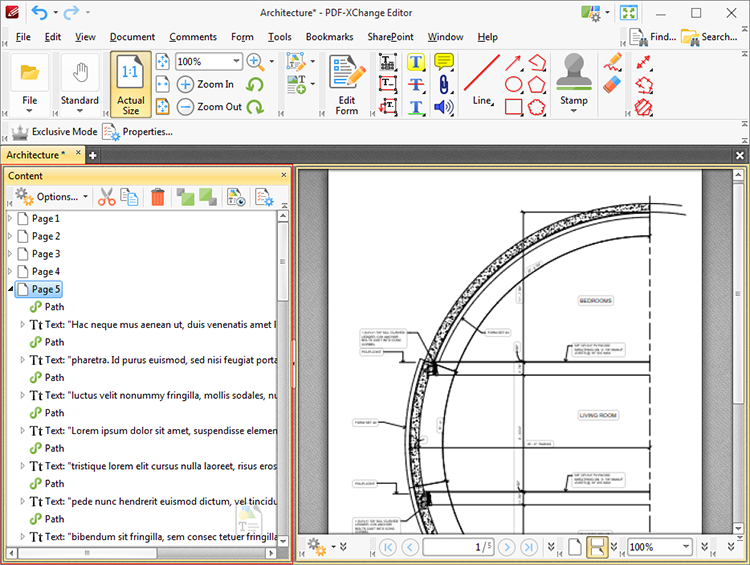Image resolution: width=750 pixels, height=565 pixels.
Task: Rotate the view clockwise with the green arrow
Action: (x=255, y=107)
